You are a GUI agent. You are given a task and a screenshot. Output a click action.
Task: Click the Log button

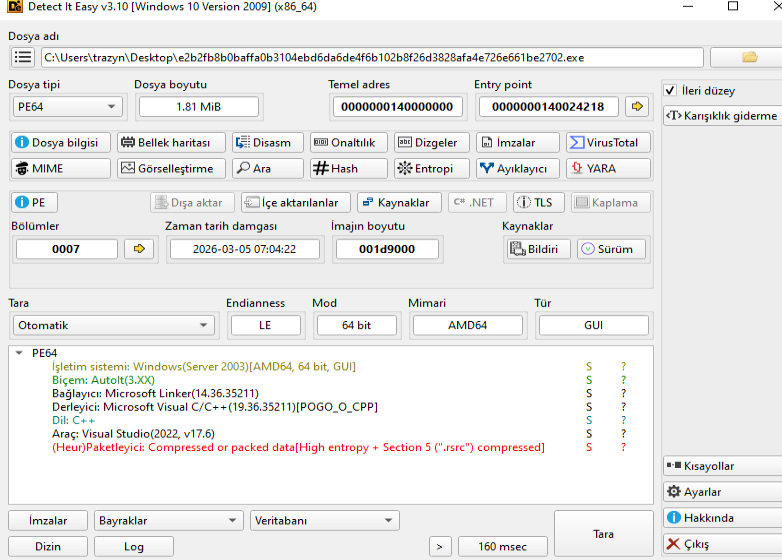[x=133, y=546]
